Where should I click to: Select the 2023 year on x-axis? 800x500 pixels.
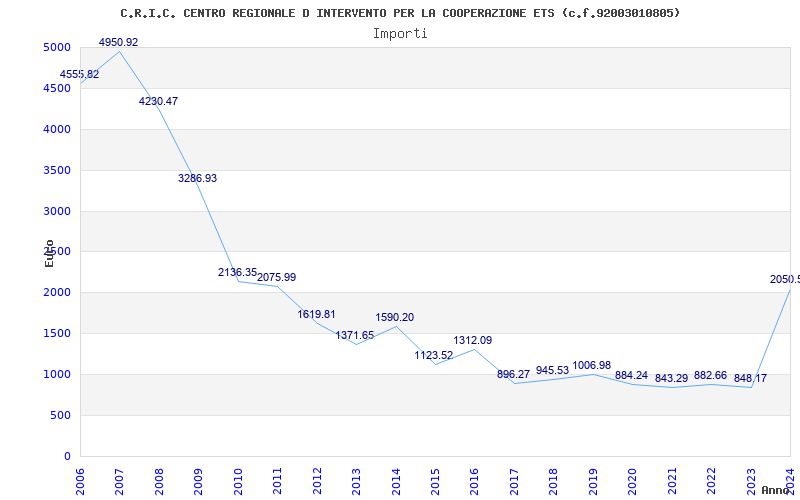751,482
